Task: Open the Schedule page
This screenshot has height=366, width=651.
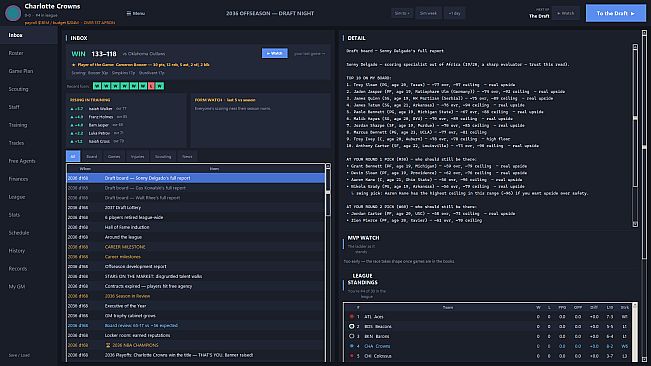Action: [28, 233]
